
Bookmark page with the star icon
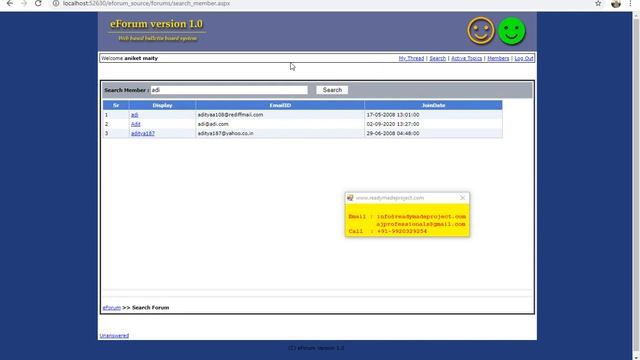point(598,3)
